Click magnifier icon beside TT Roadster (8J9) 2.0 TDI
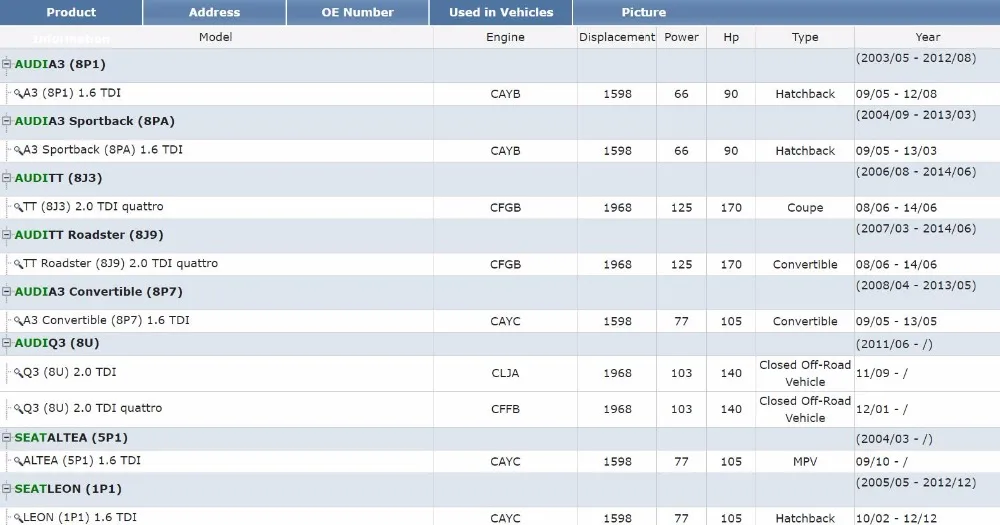The width and height of the screenshot is (1000, 525). (18, 264)
